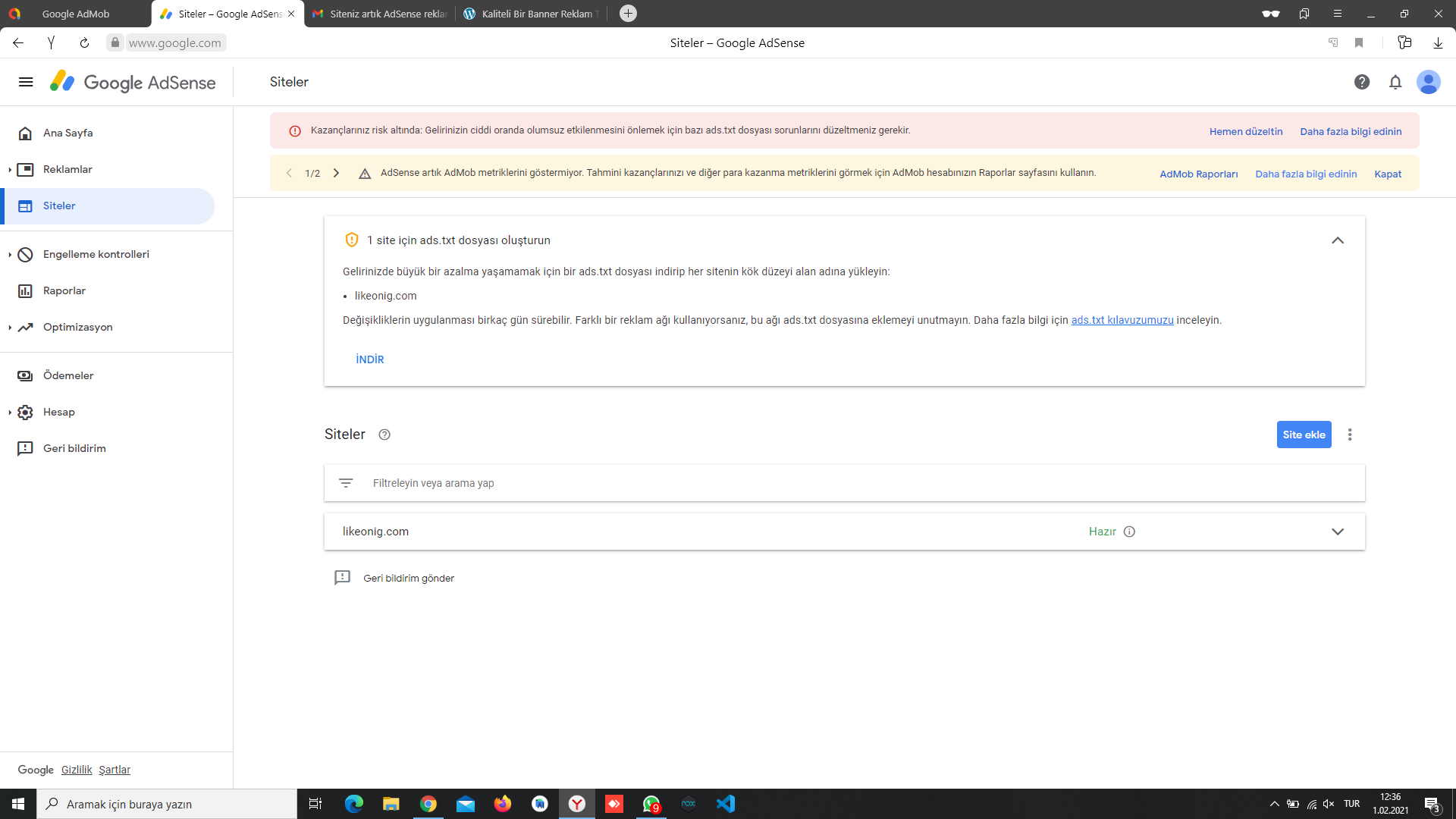Open Chrome from taskbar
Viewport: 1456px width, 819px height.
pyautogui.click(x=428, y=804)
